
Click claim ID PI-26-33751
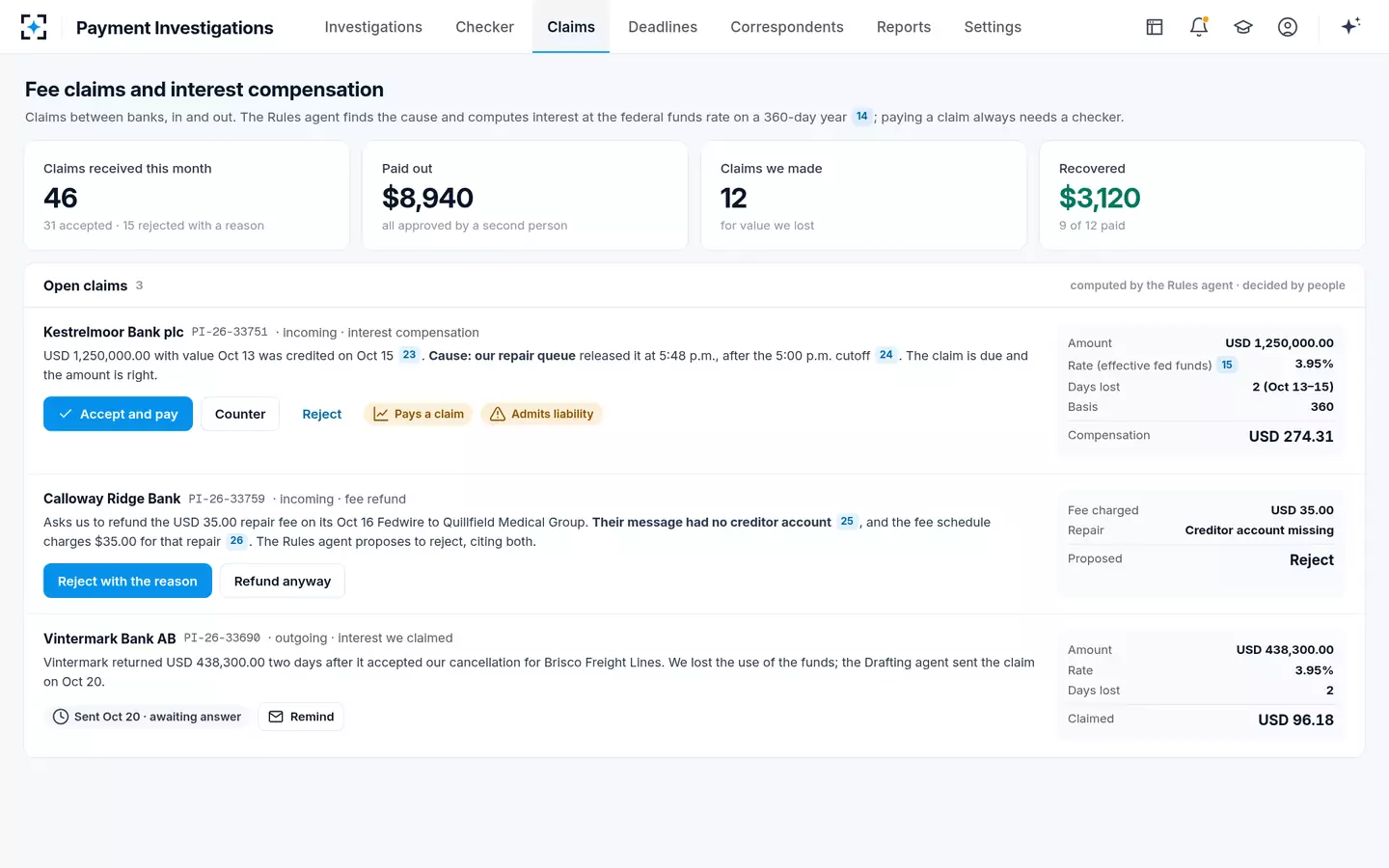coord(230,332)
